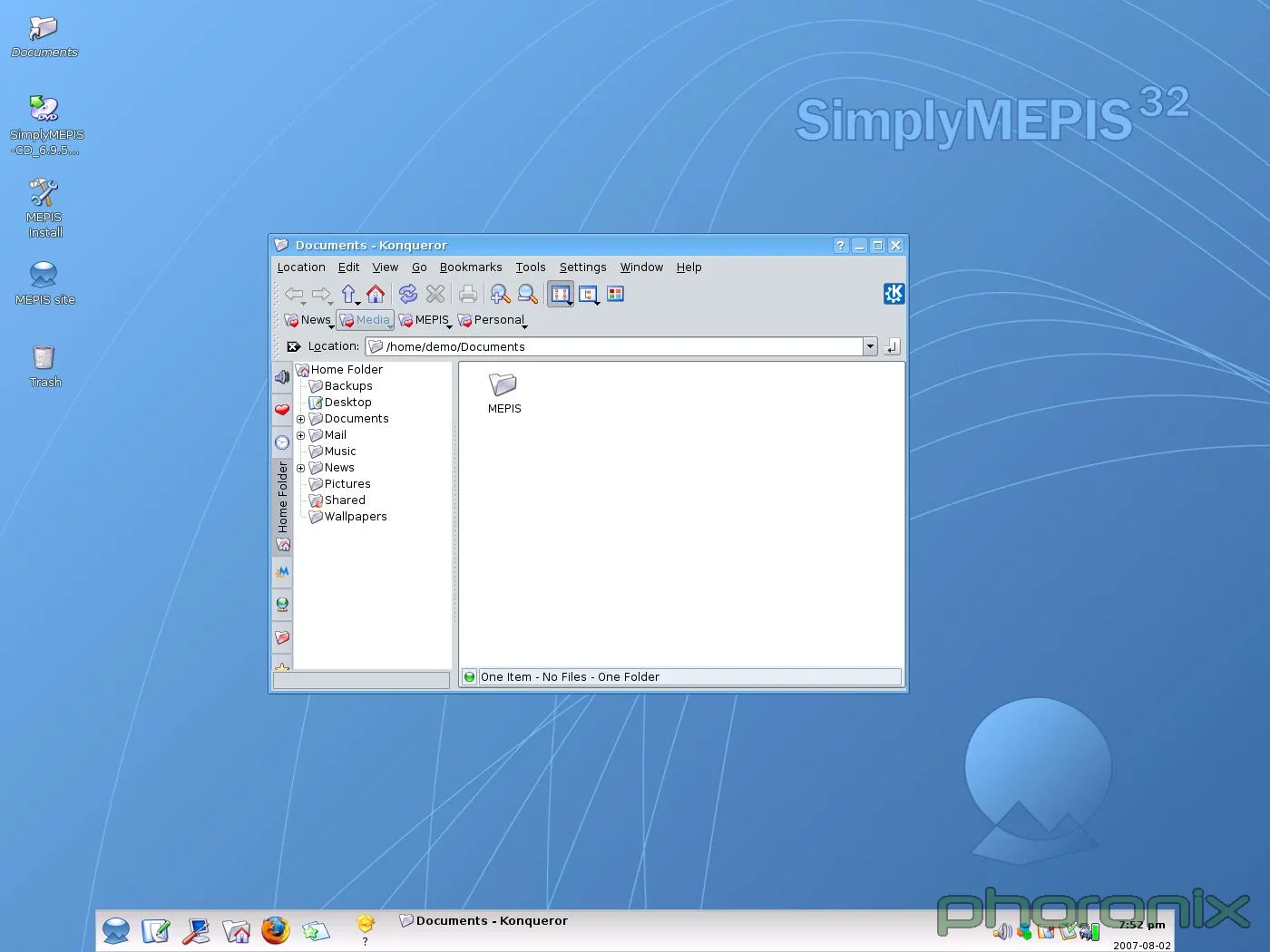Open the Edit menu
This screenshot has height=952, width=1270.
click(348, 267)
